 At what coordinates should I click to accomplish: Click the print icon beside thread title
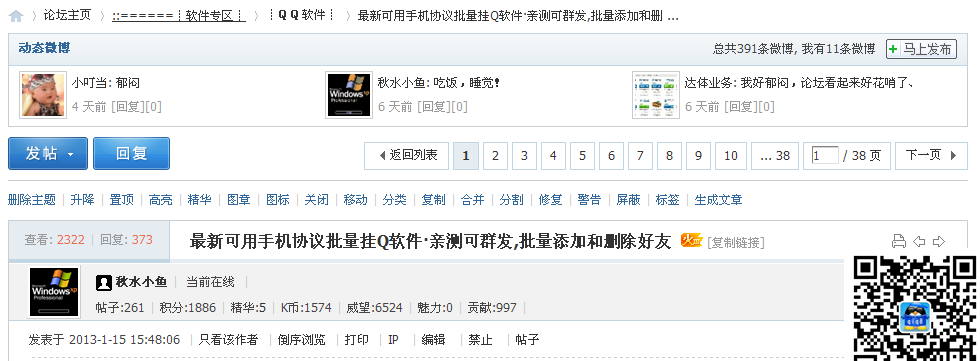click(x=898, y=242)
